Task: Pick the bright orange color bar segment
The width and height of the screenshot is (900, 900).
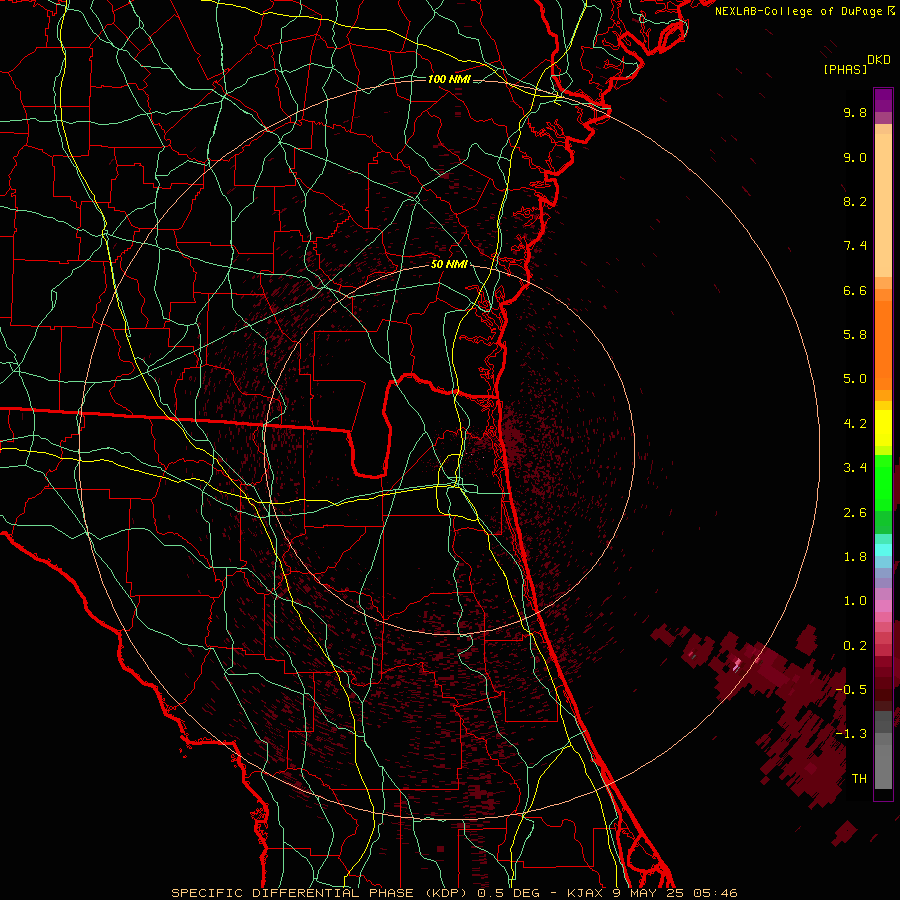Action: click(x=883, y=345)
